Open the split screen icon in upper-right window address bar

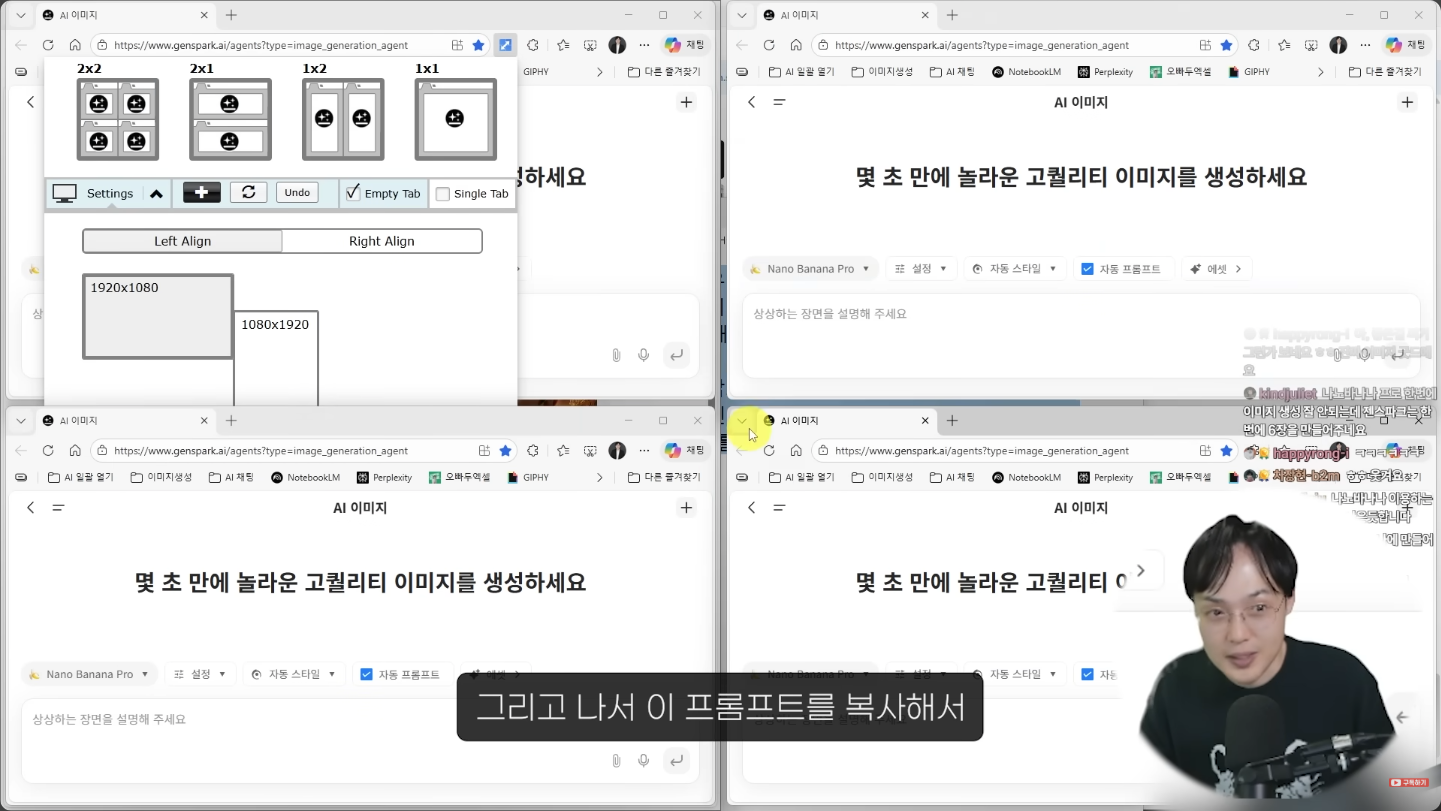[x=1205, y=45]
